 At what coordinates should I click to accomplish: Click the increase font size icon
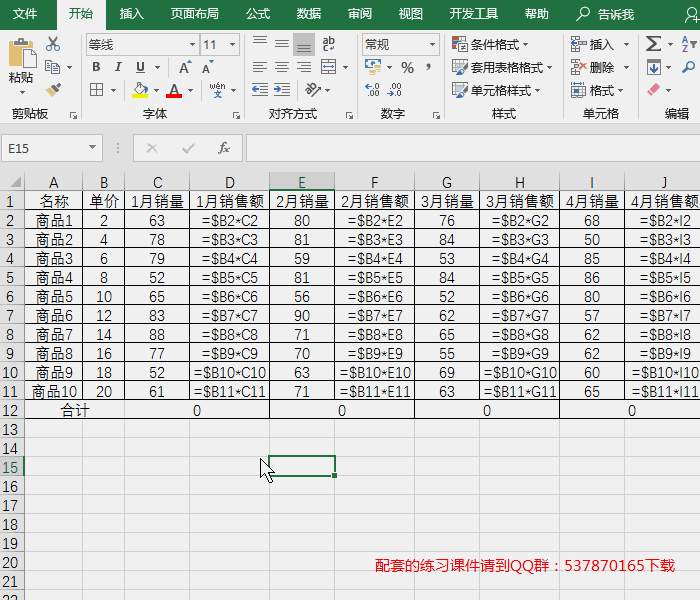coord(185,67)
